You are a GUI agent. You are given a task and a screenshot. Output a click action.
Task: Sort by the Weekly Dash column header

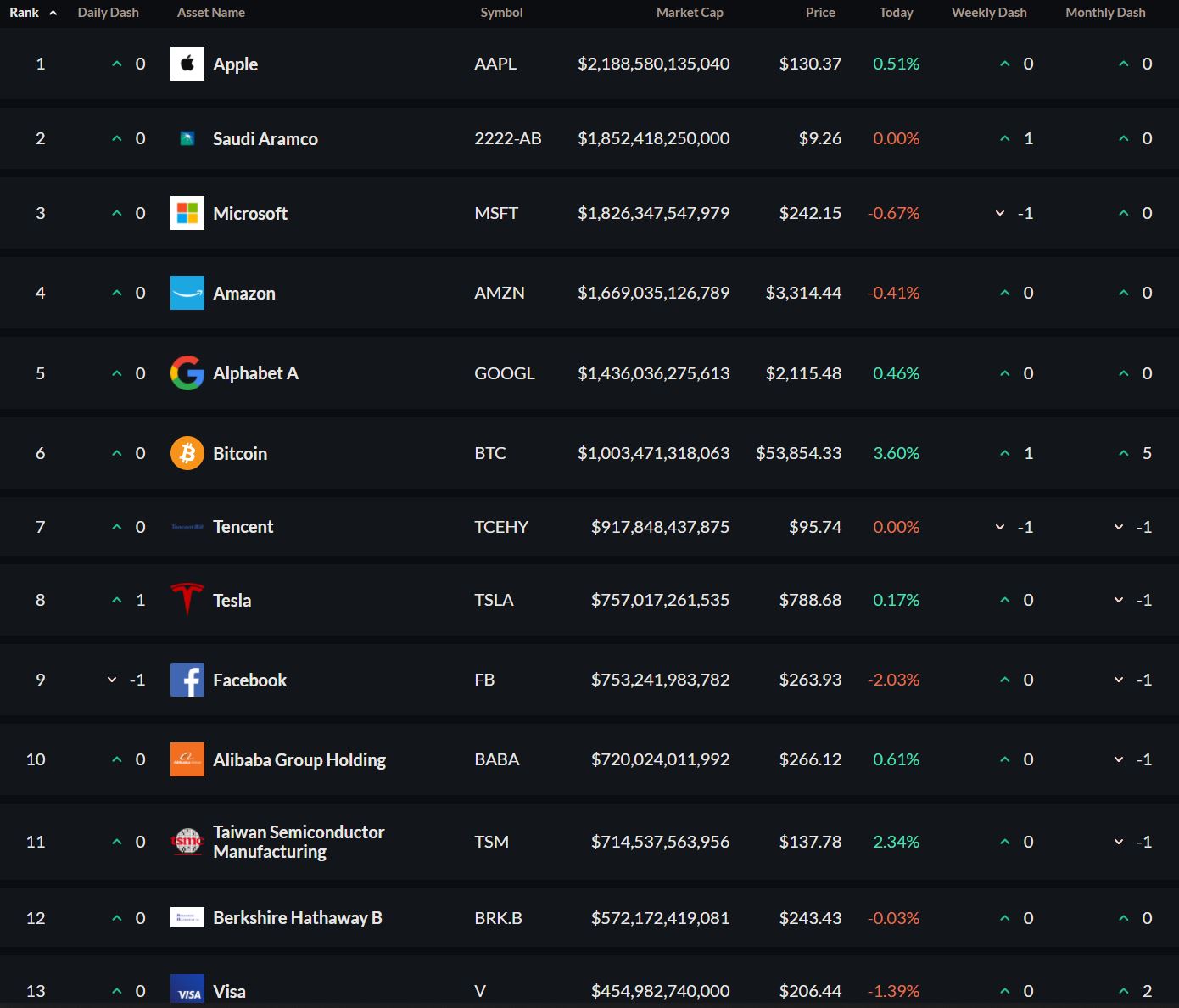989,13
